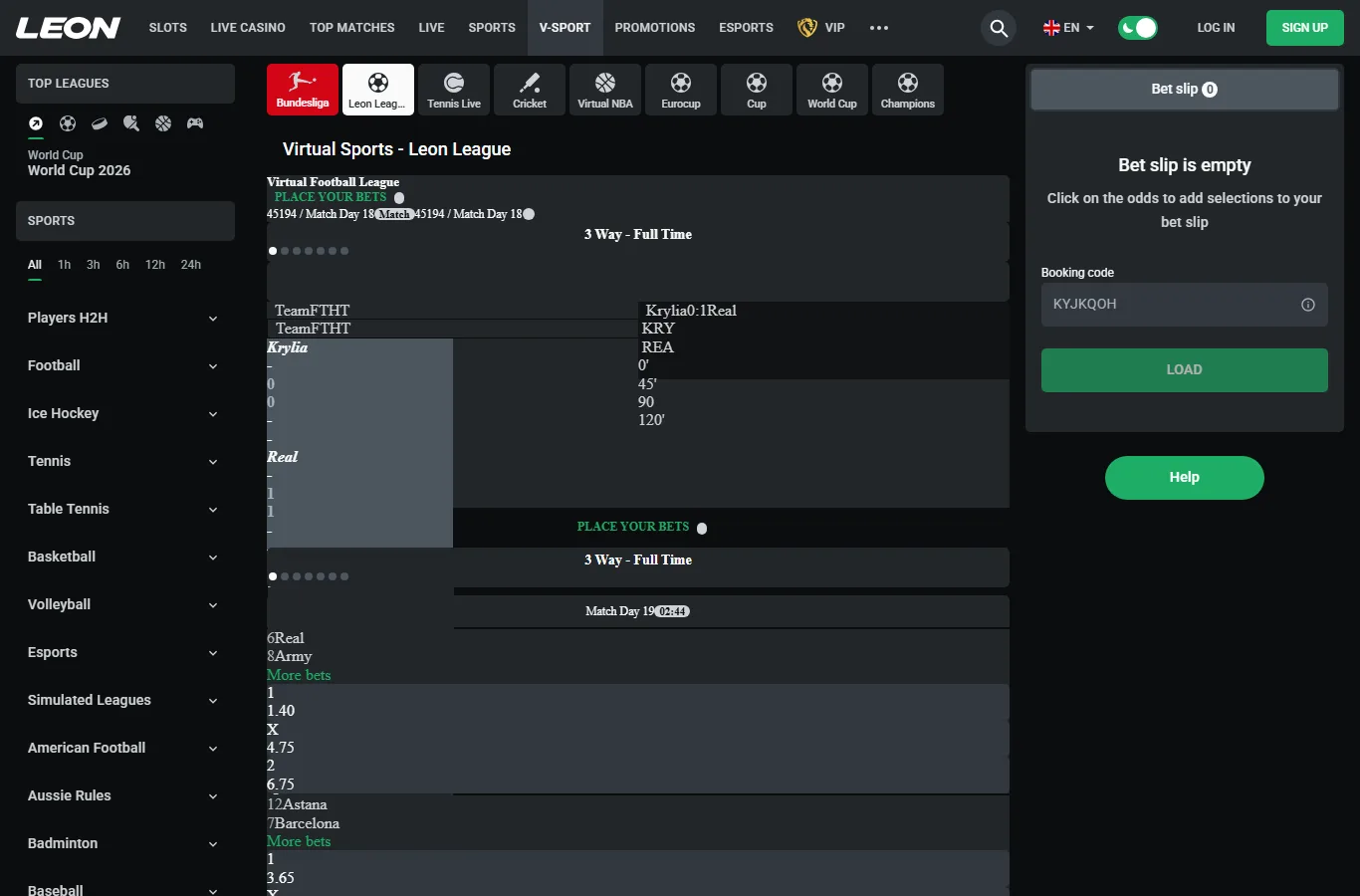
Task: Open the Virtual NBA tile
Action: (605, 90)
